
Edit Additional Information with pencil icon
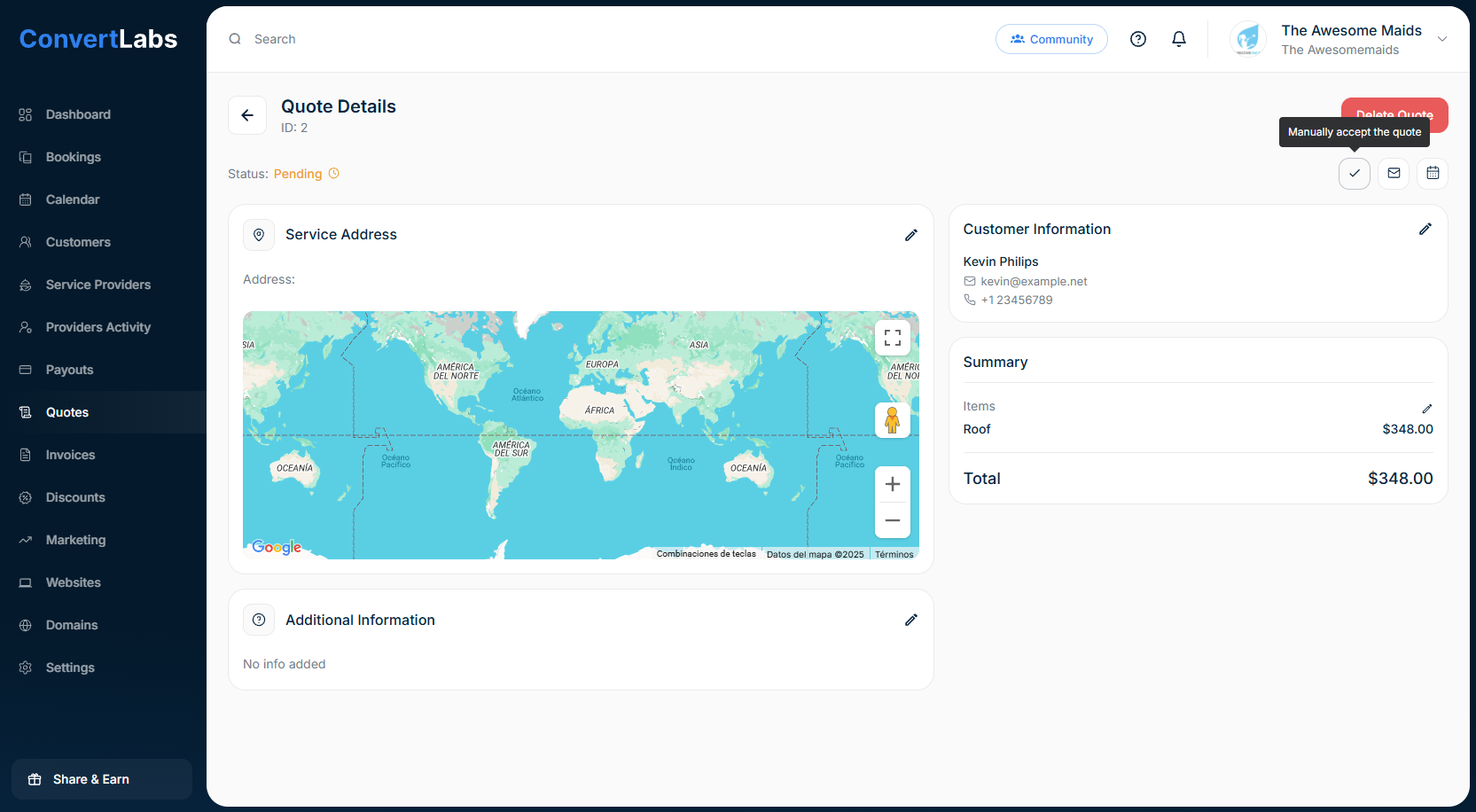click(910, 621)
